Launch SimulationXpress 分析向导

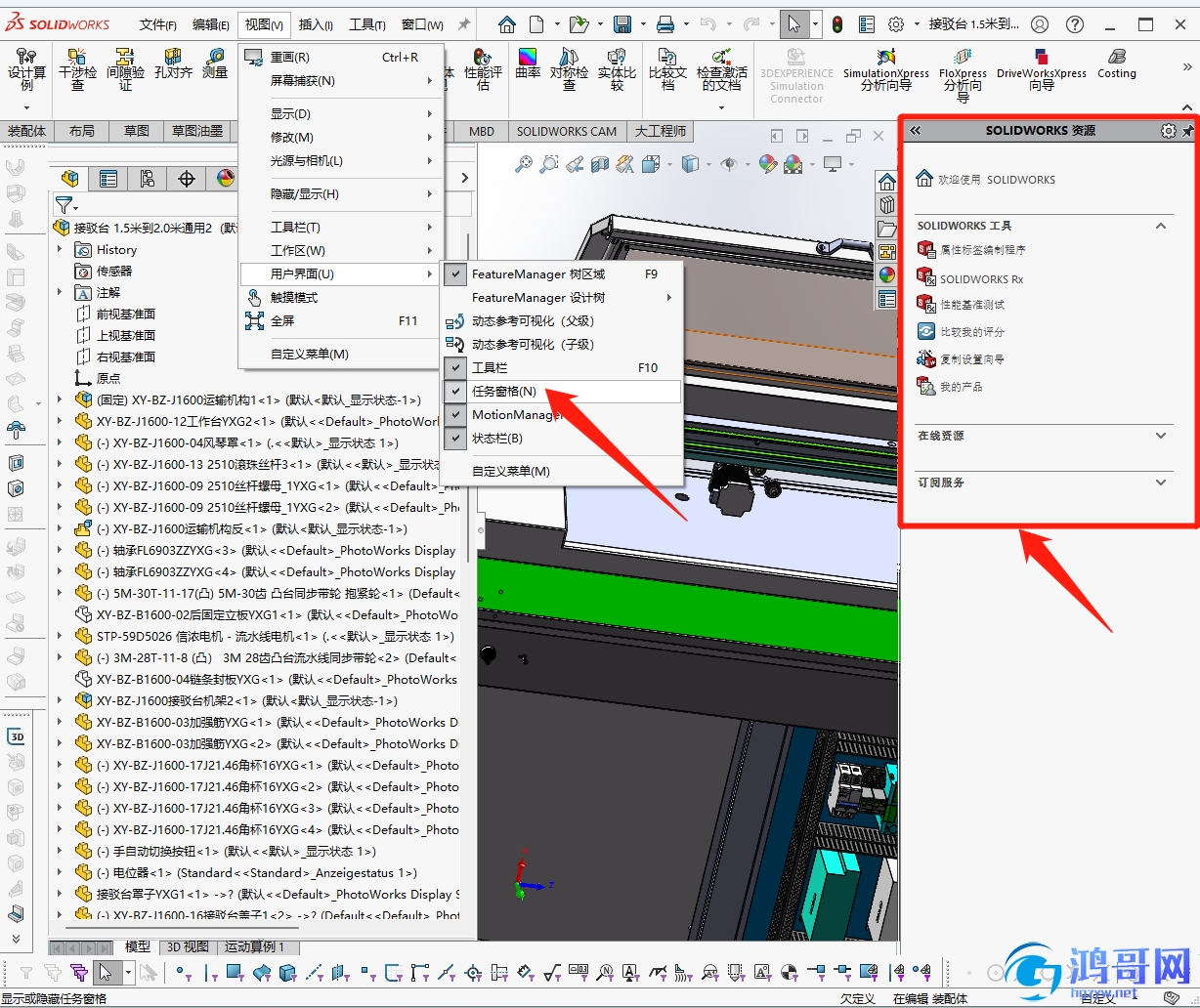(x=886, y=70)
